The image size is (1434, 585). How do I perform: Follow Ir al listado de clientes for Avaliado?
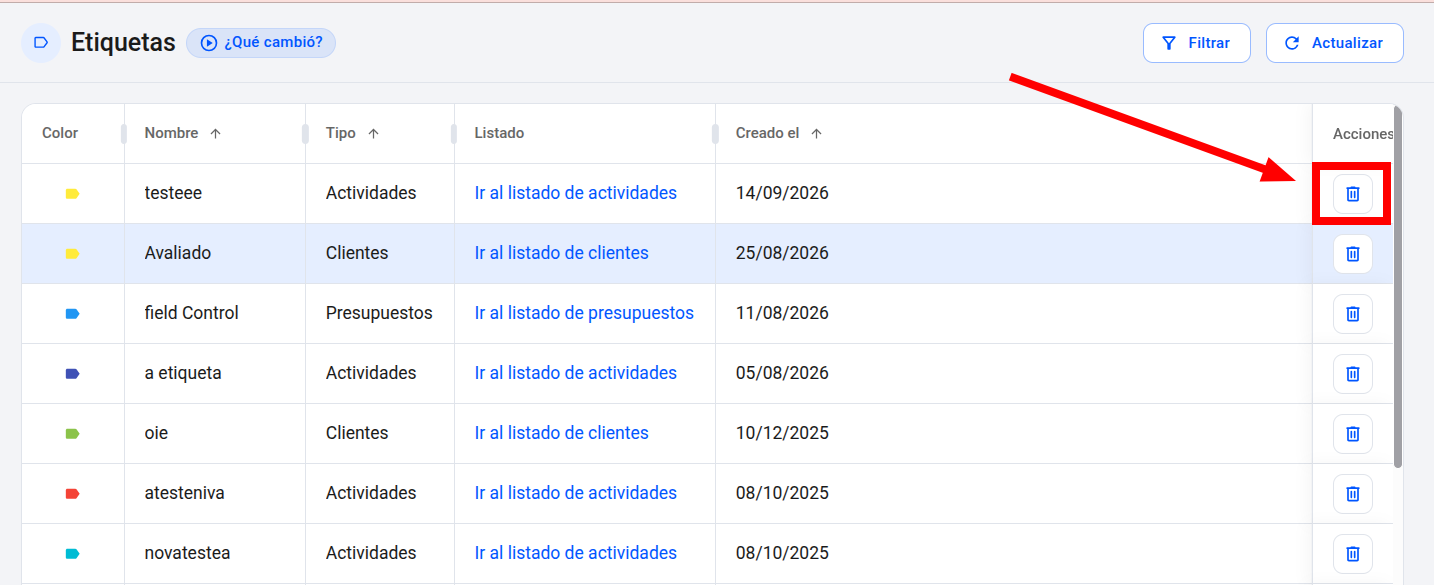tap(561, 253)
